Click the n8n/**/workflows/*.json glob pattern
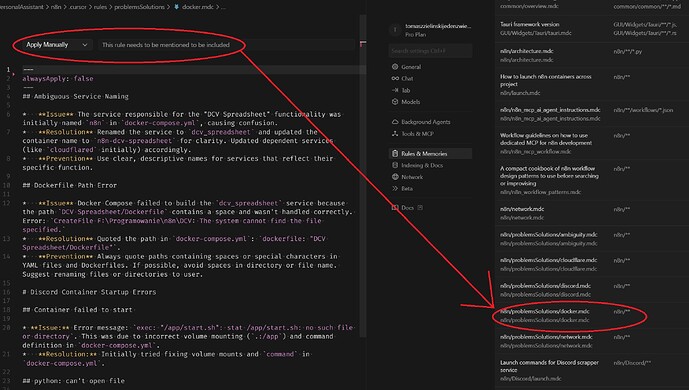 coord(643,110)
